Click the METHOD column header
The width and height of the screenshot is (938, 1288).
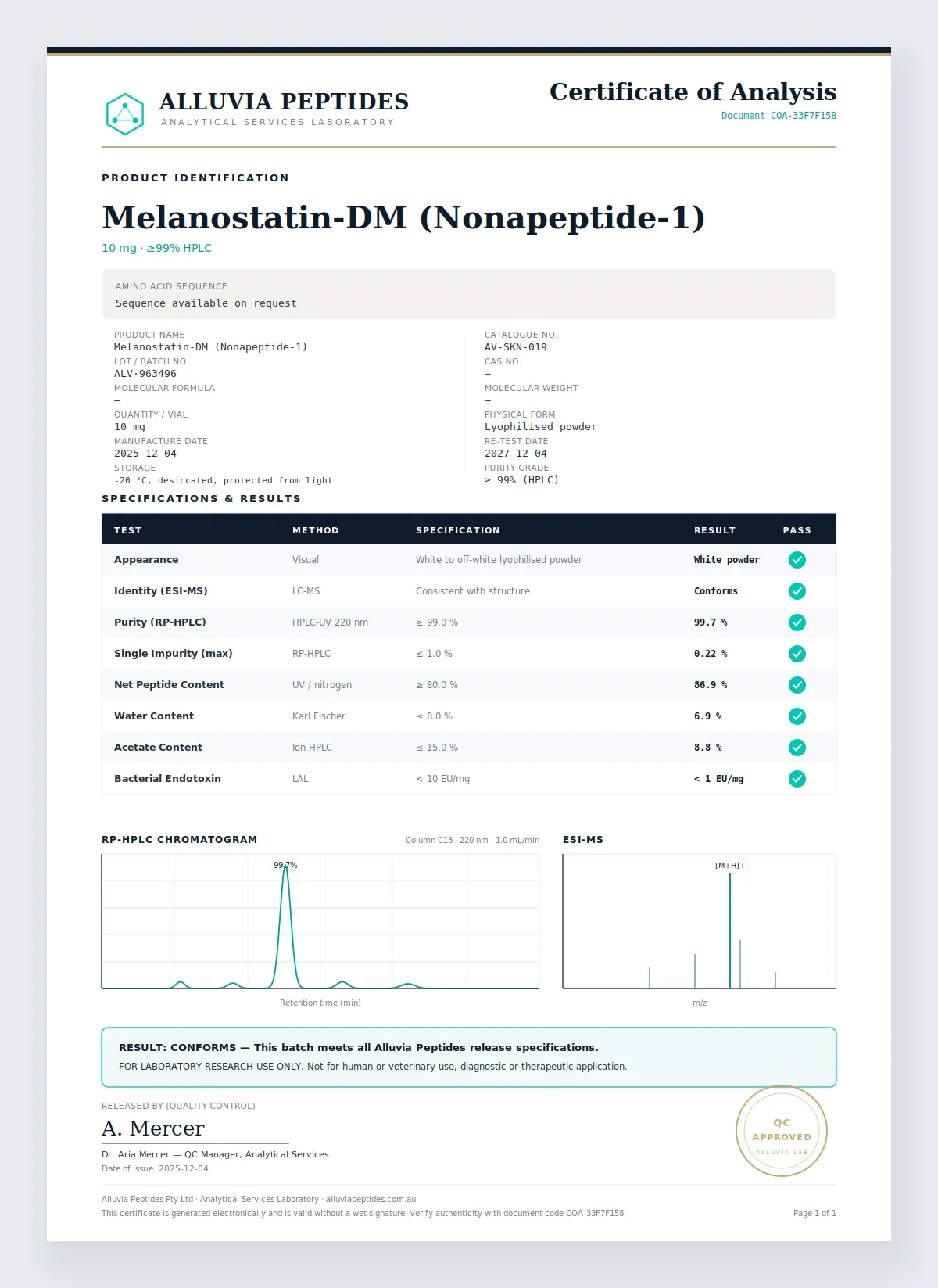click(x=316, y=530)
